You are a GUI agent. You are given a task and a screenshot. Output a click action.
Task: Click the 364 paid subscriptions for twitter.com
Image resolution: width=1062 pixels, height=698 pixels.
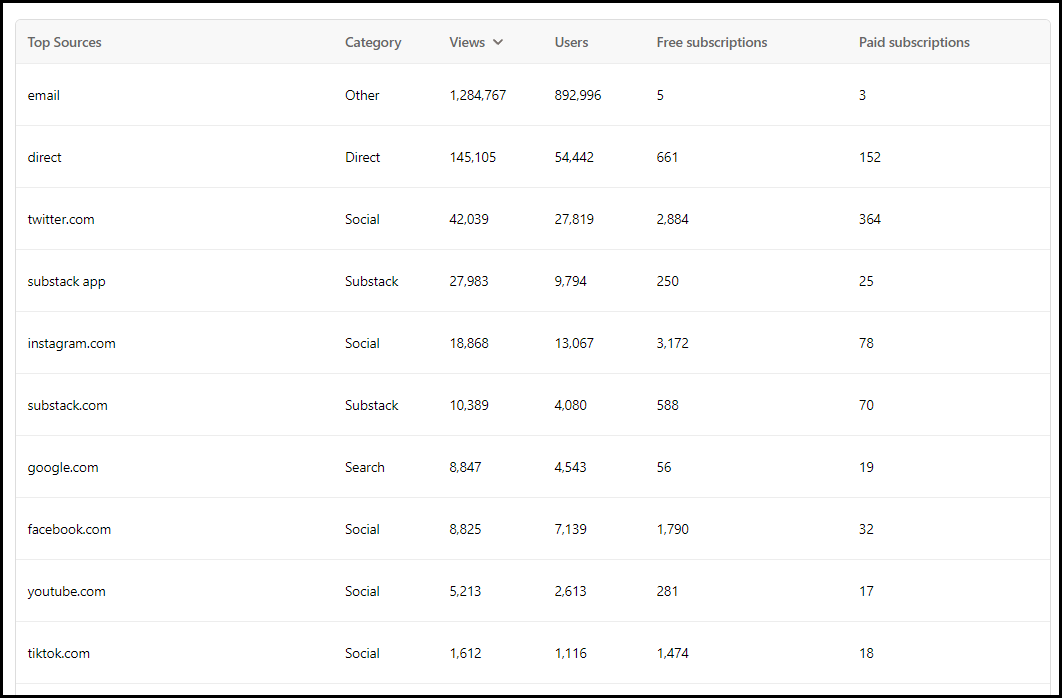(x=870, y=219)
